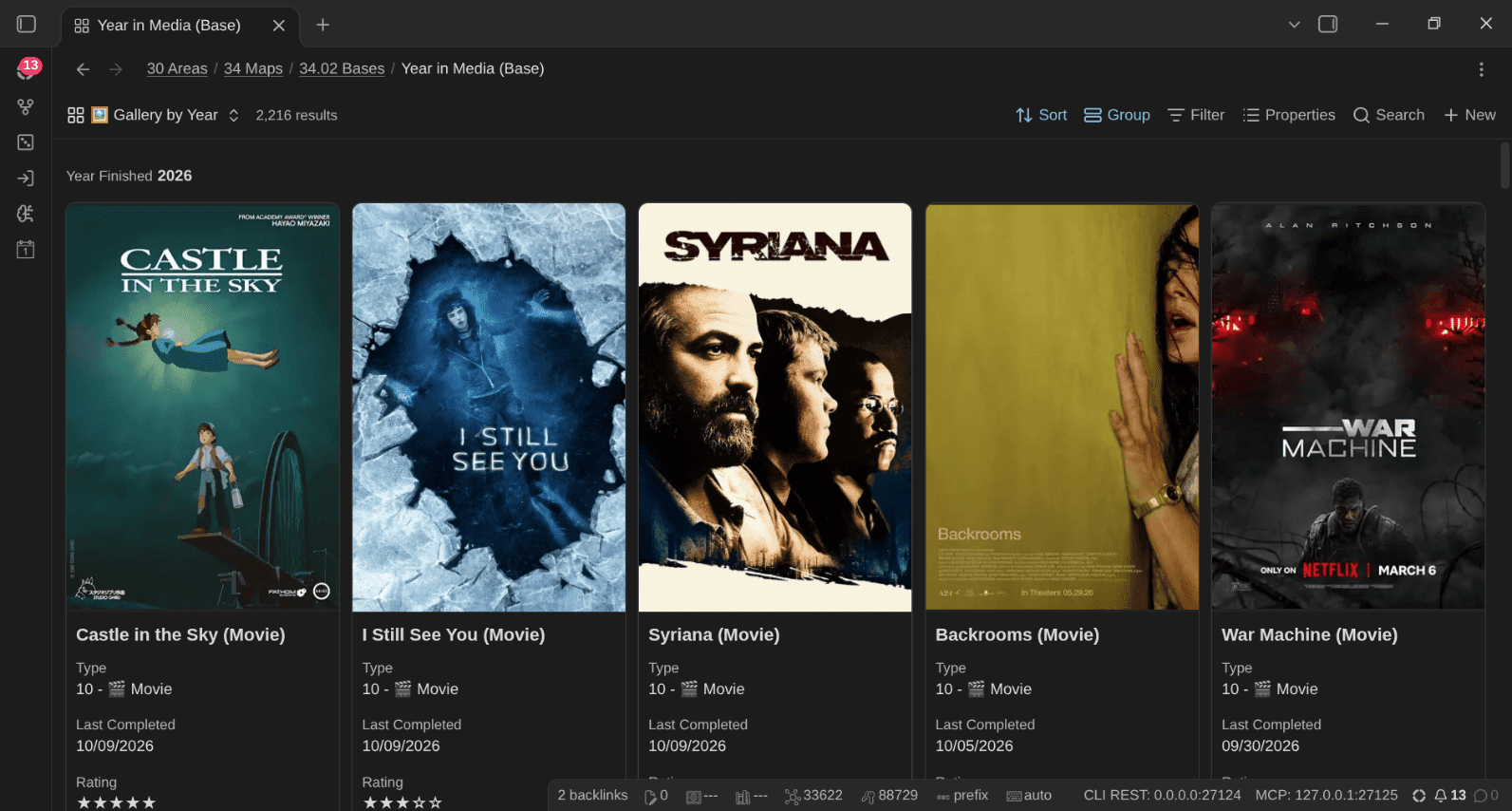Toggle the left sidebar panel icon
This screenshot has height=811, width=1512.
click(x=27, y=24)
